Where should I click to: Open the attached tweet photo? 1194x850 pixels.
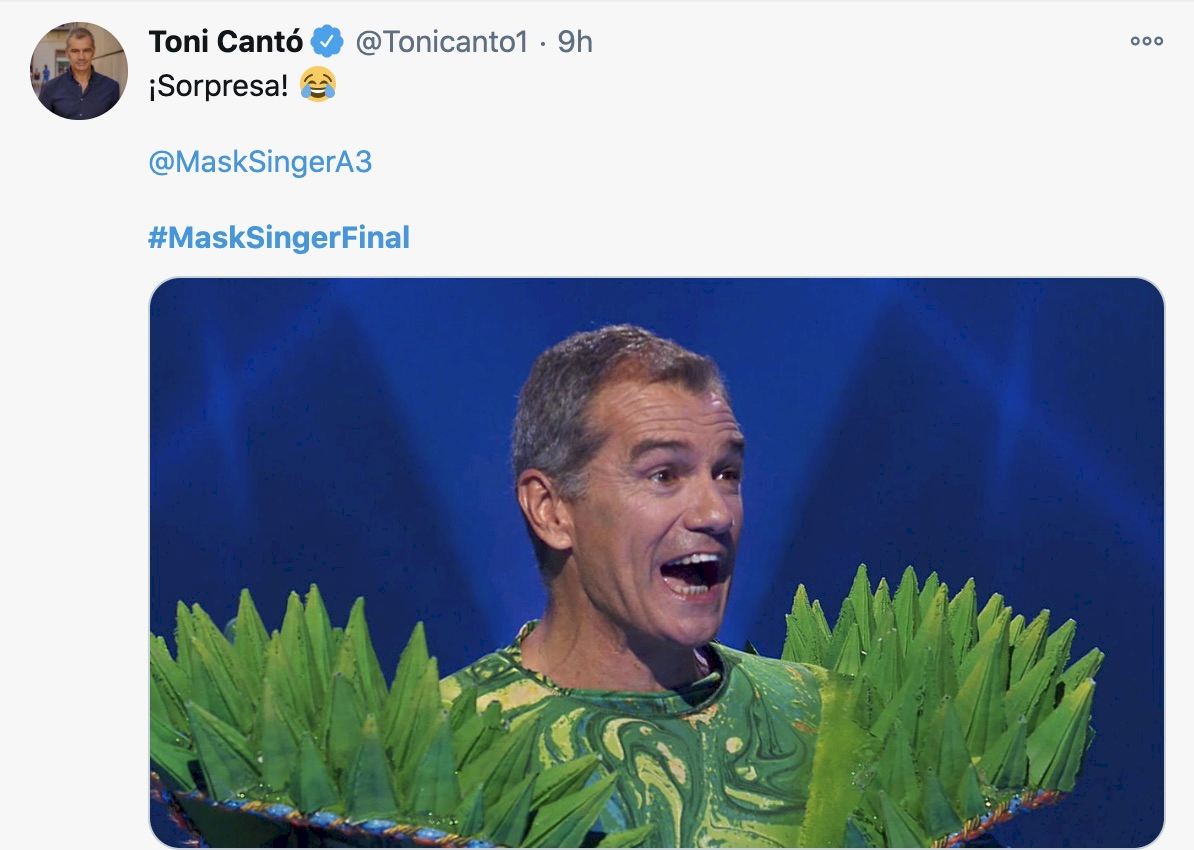[x=656, y=562]
